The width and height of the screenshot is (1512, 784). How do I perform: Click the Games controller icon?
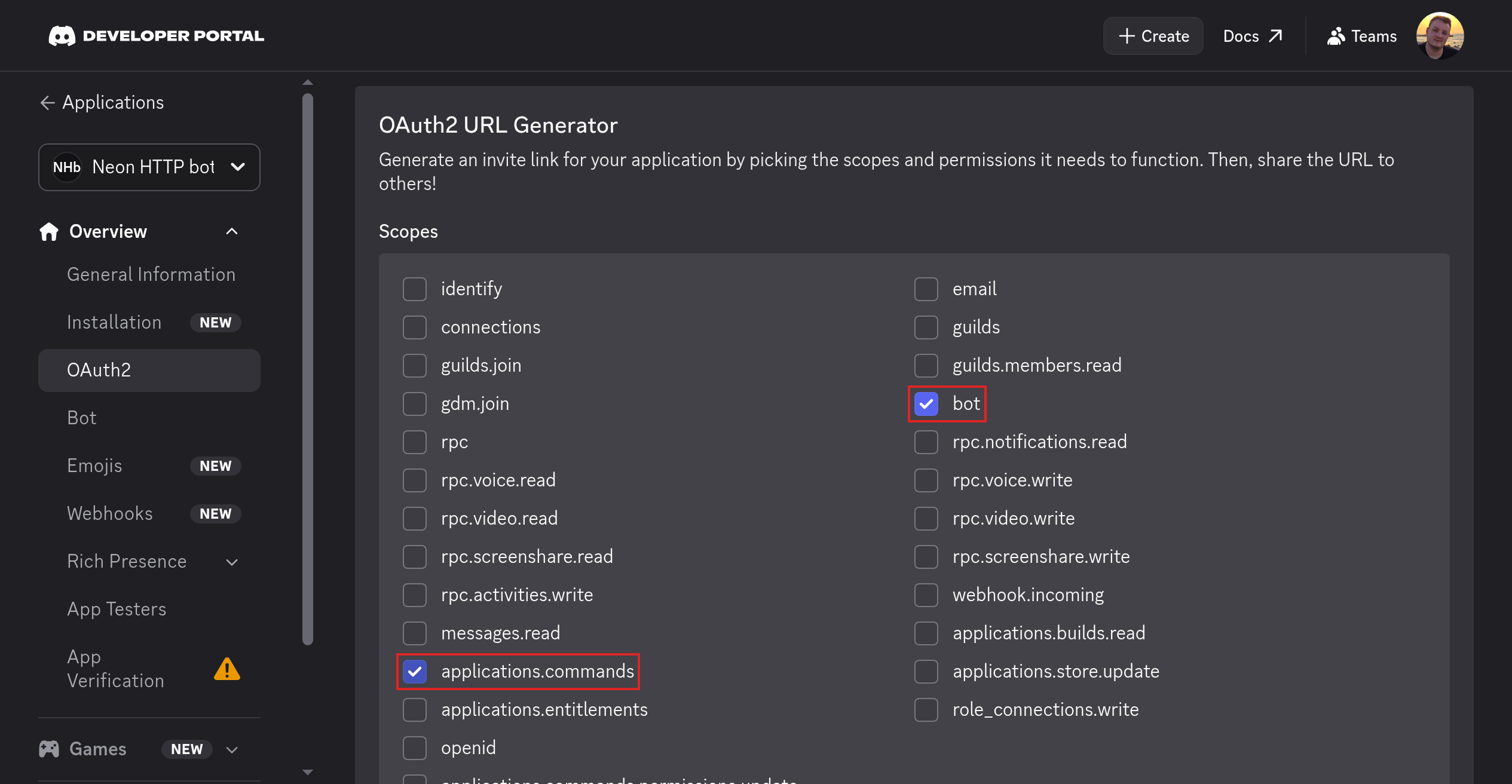click(49, 749)
